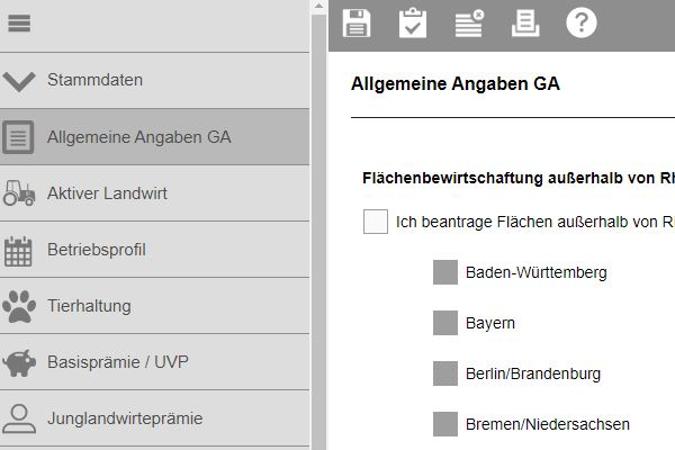Open the Betriebsprofil menu entry
Viewport: 675px width, 450px height.
click(155, 250)
